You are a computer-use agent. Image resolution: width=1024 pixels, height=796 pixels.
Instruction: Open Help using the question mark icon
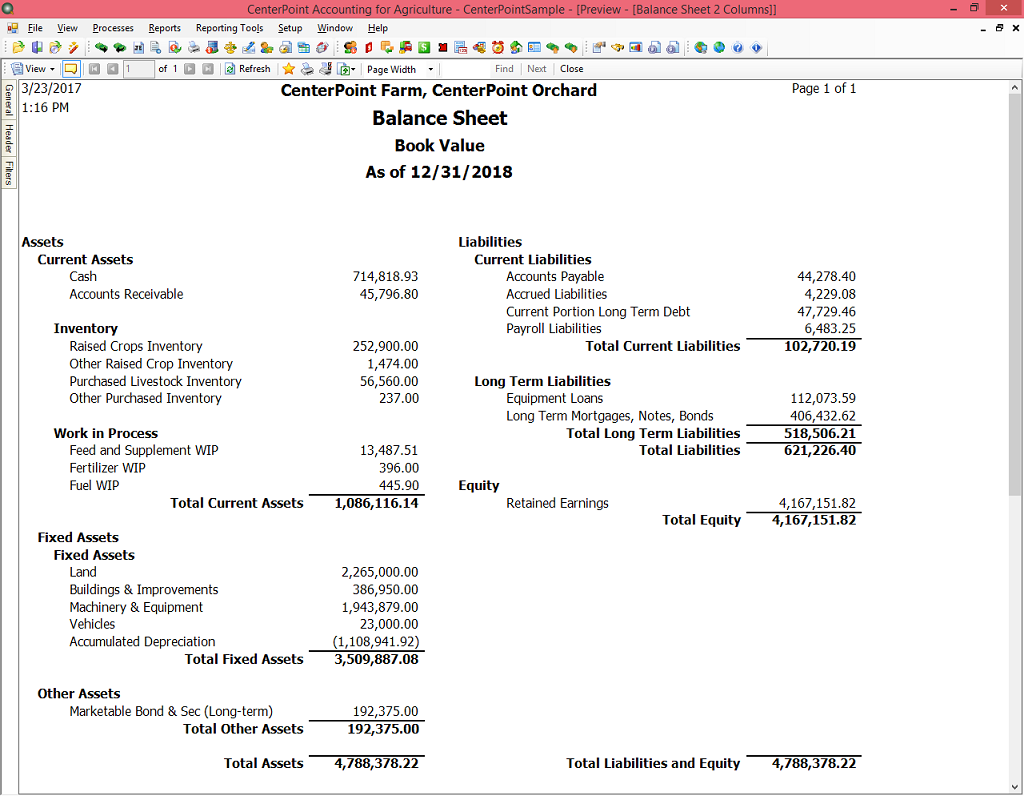click(735, 47)
